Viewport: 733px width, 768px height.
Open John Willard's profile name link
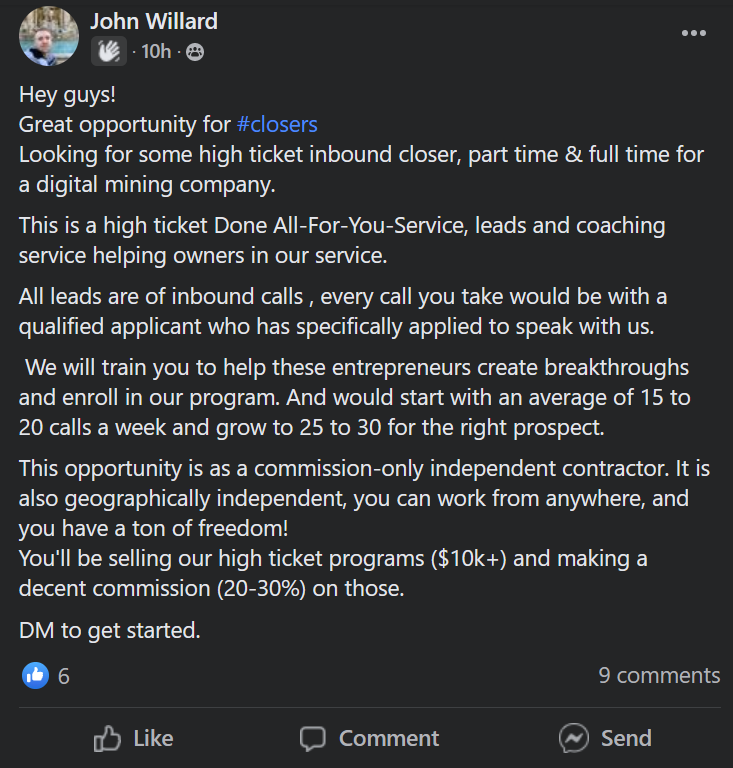click(153, 21)
